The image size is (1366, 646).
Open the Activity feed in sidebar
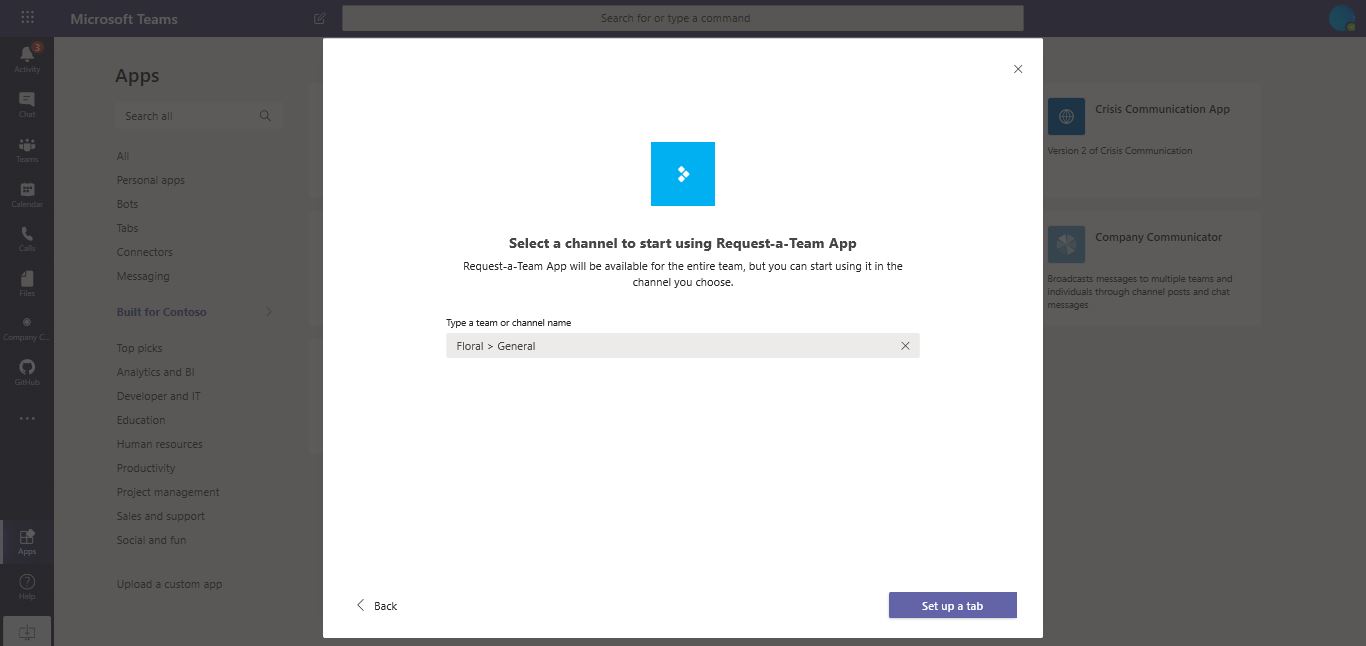click(27, 58)
